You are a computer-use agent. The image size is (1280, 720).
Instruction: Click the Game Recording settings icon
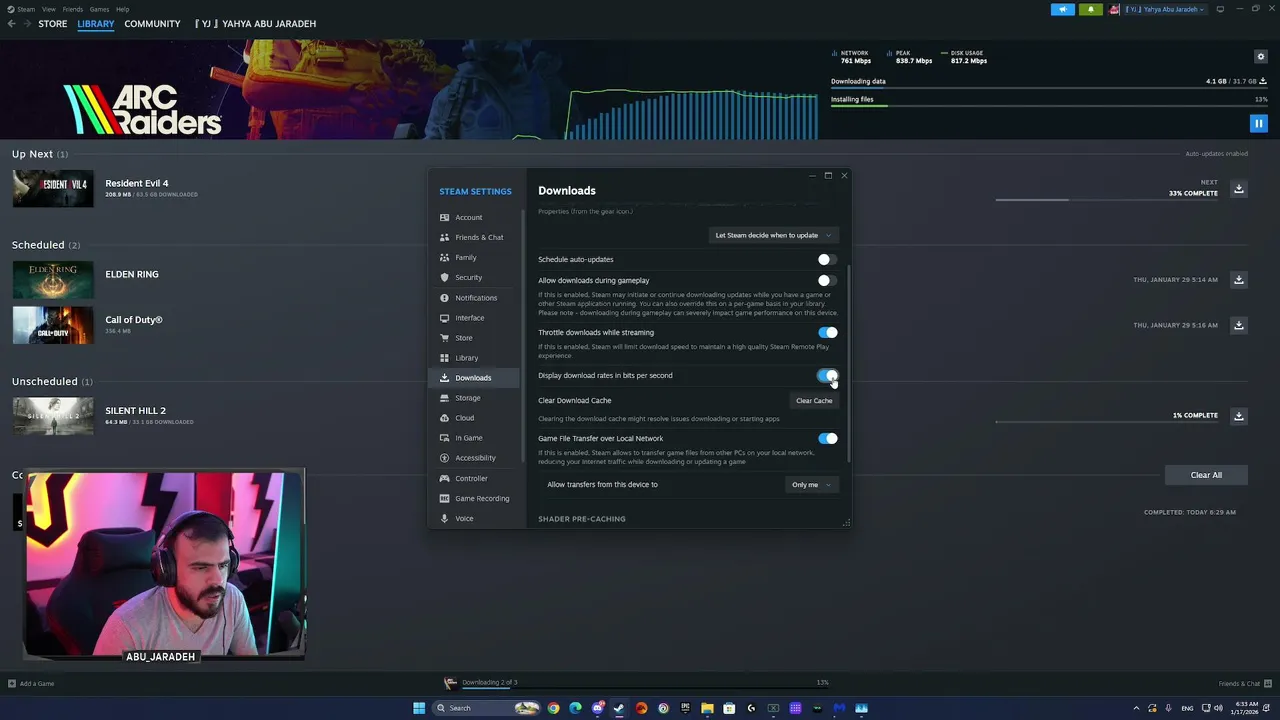pos(444,498)
